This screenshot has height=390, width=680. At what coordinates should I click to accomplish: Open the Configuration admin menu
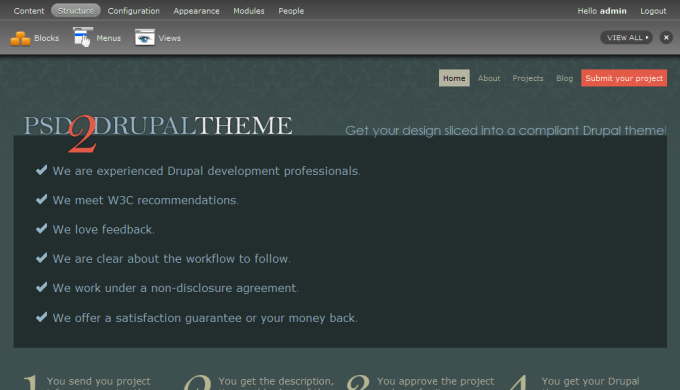134,11
